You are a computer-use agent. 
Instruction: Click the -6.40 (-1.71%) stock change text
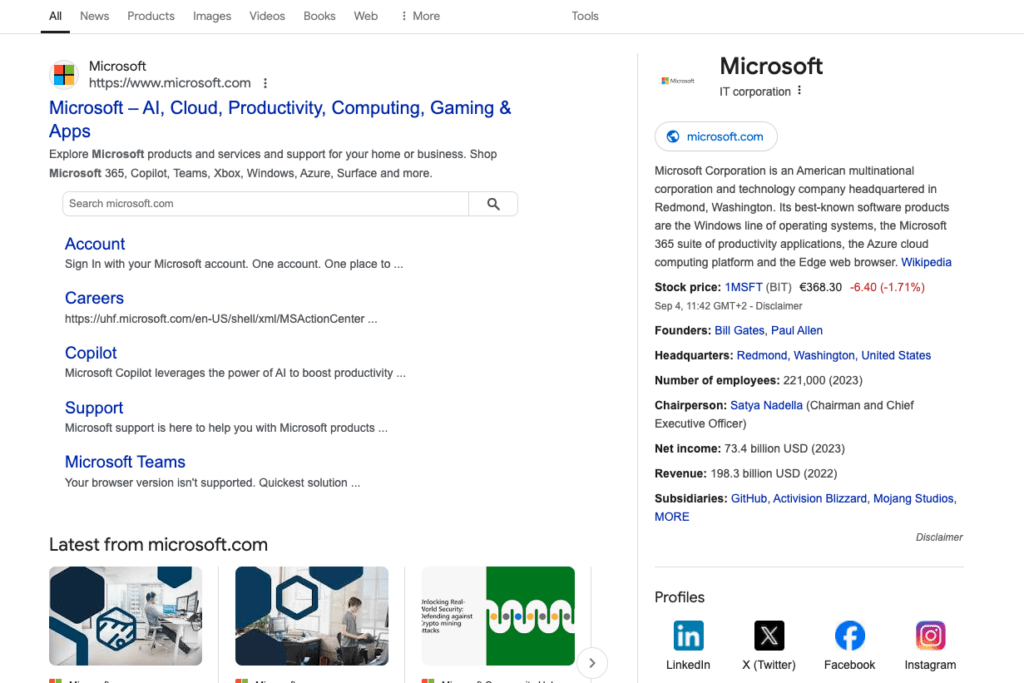tap(887, 287)
